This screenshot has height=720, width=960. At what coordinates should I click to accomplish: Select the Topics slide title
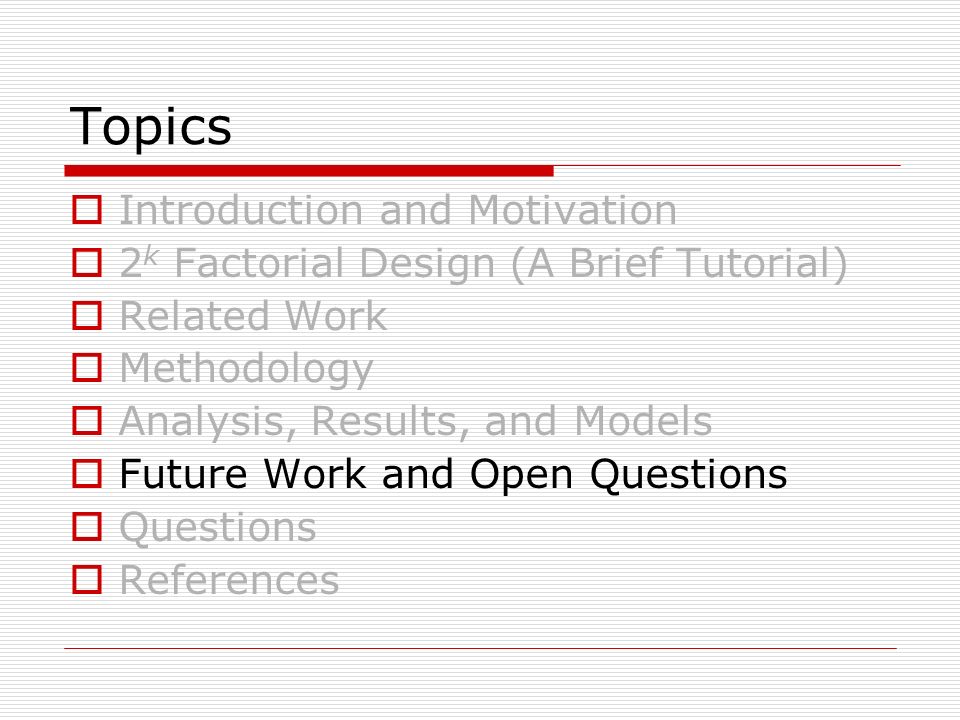pos(151,127)
